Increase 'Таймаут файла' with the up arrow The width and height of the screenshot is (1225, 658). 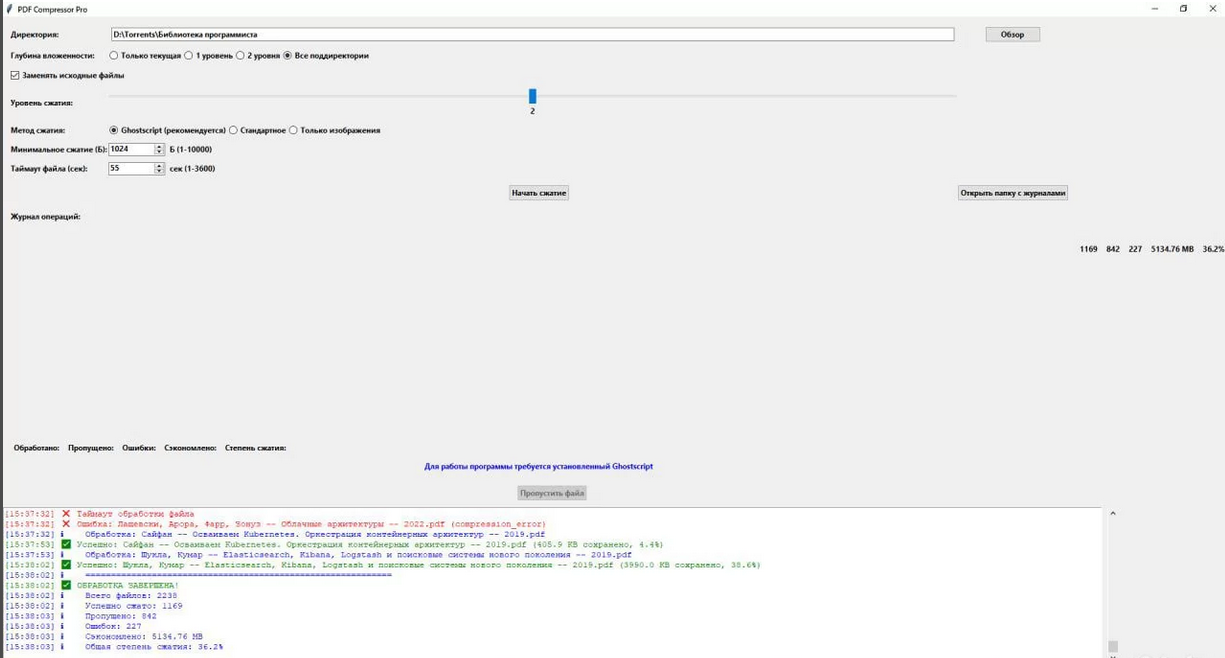point(159,166)
